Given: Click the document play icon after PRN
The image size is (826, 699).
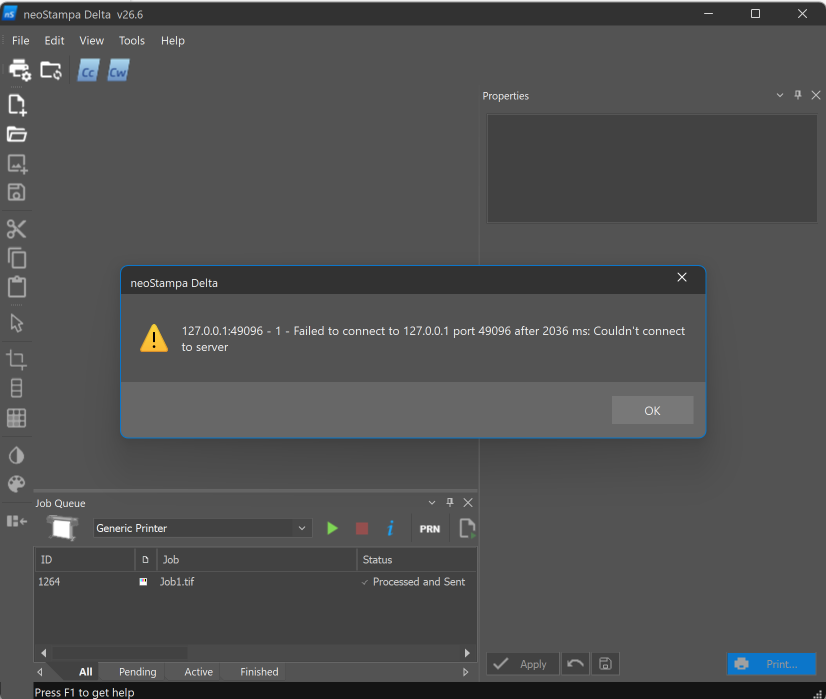Looking at the screenshot, I should tap(467, 528).
